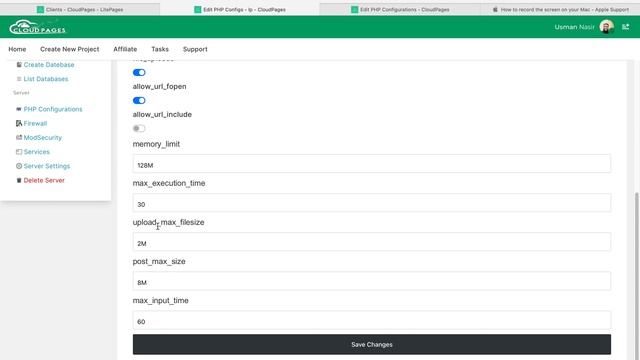The height and width of the screenshot is (360, 640).
Task: Click the ModSecurity sidebar icon
Action: pyautogui.click(x=19, y=138)
